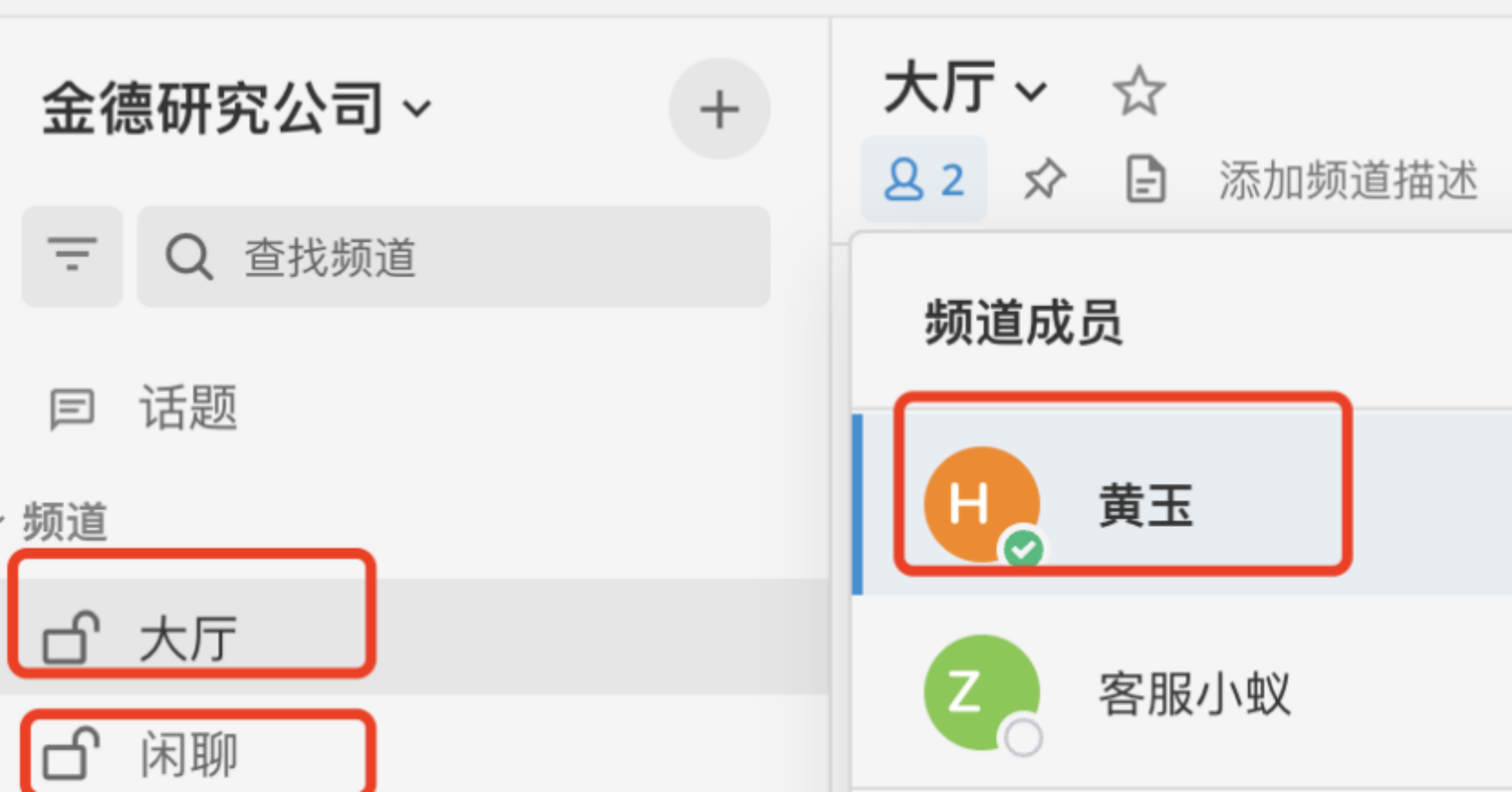Favorite the 大厅 channel with the star
Image resolution: width=1512 pixels, height=792 pixels.
coord(1139,92)
